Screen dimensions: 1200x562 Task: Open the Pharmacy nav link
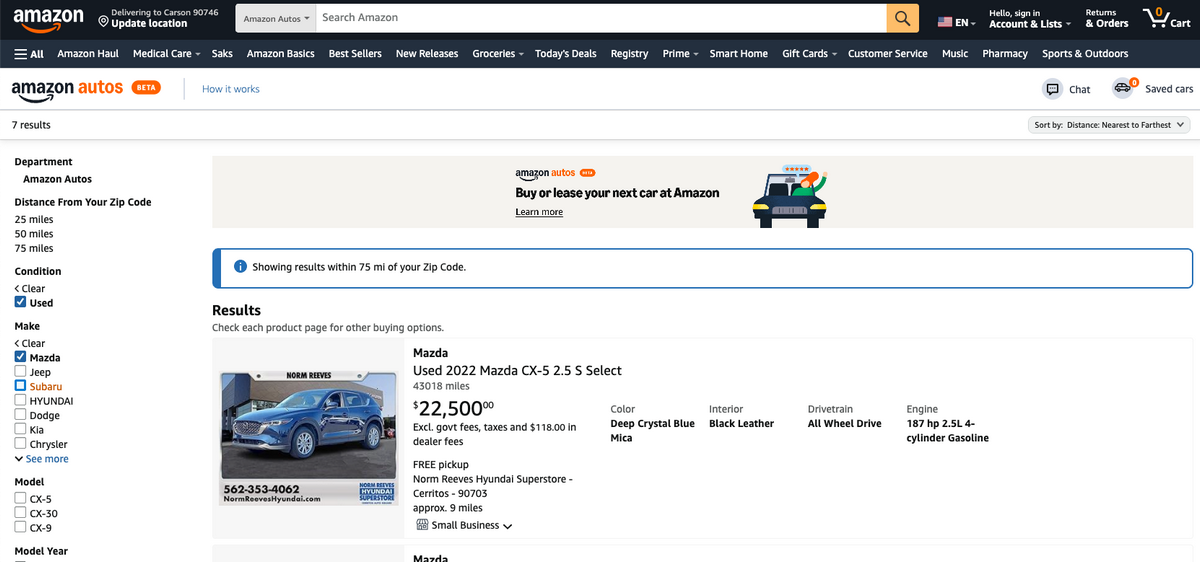[1005, 54]
